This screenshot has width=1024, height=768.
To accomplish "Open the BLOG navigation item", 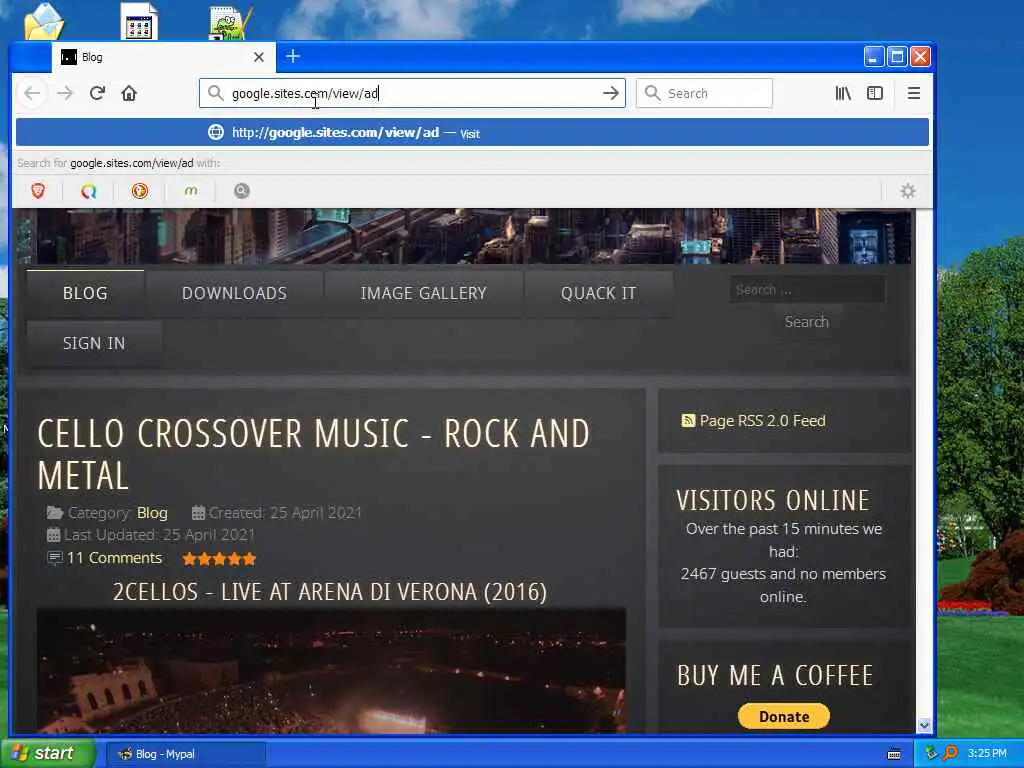I will (85, 293).
